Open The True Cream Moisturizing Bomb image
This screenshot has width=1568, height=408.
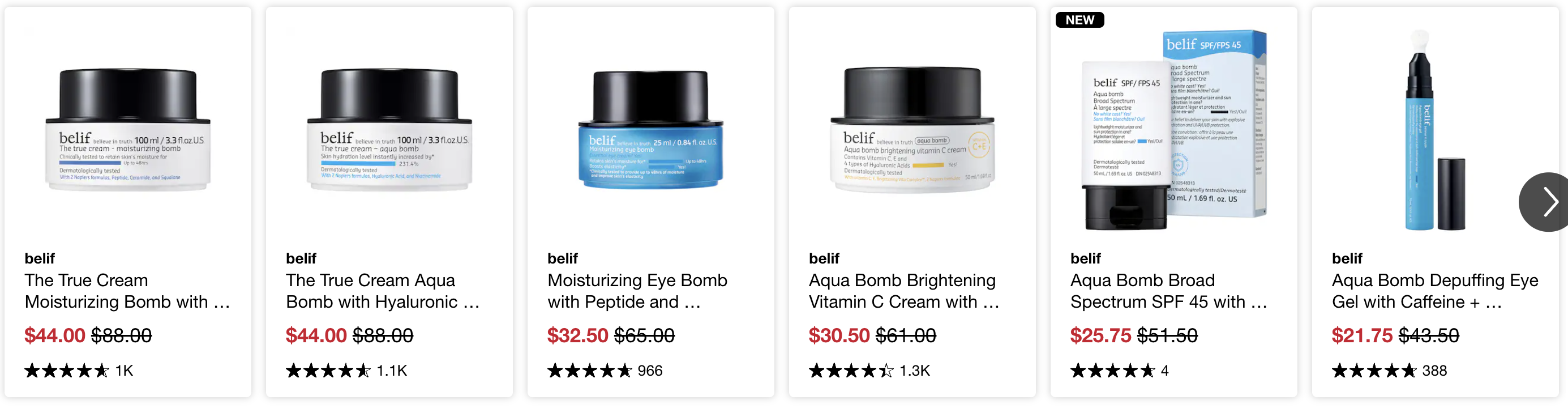(128, 129)
